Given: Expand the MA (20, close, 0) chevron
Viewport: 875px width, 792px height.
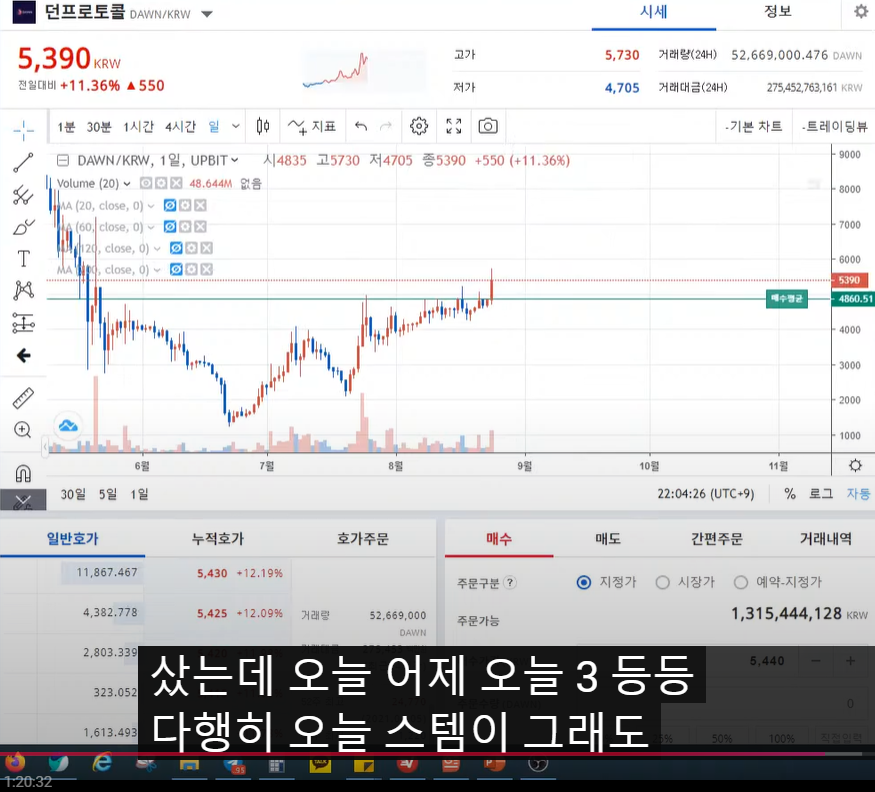Looking at the screenshot, I should [x=151, y=206].
